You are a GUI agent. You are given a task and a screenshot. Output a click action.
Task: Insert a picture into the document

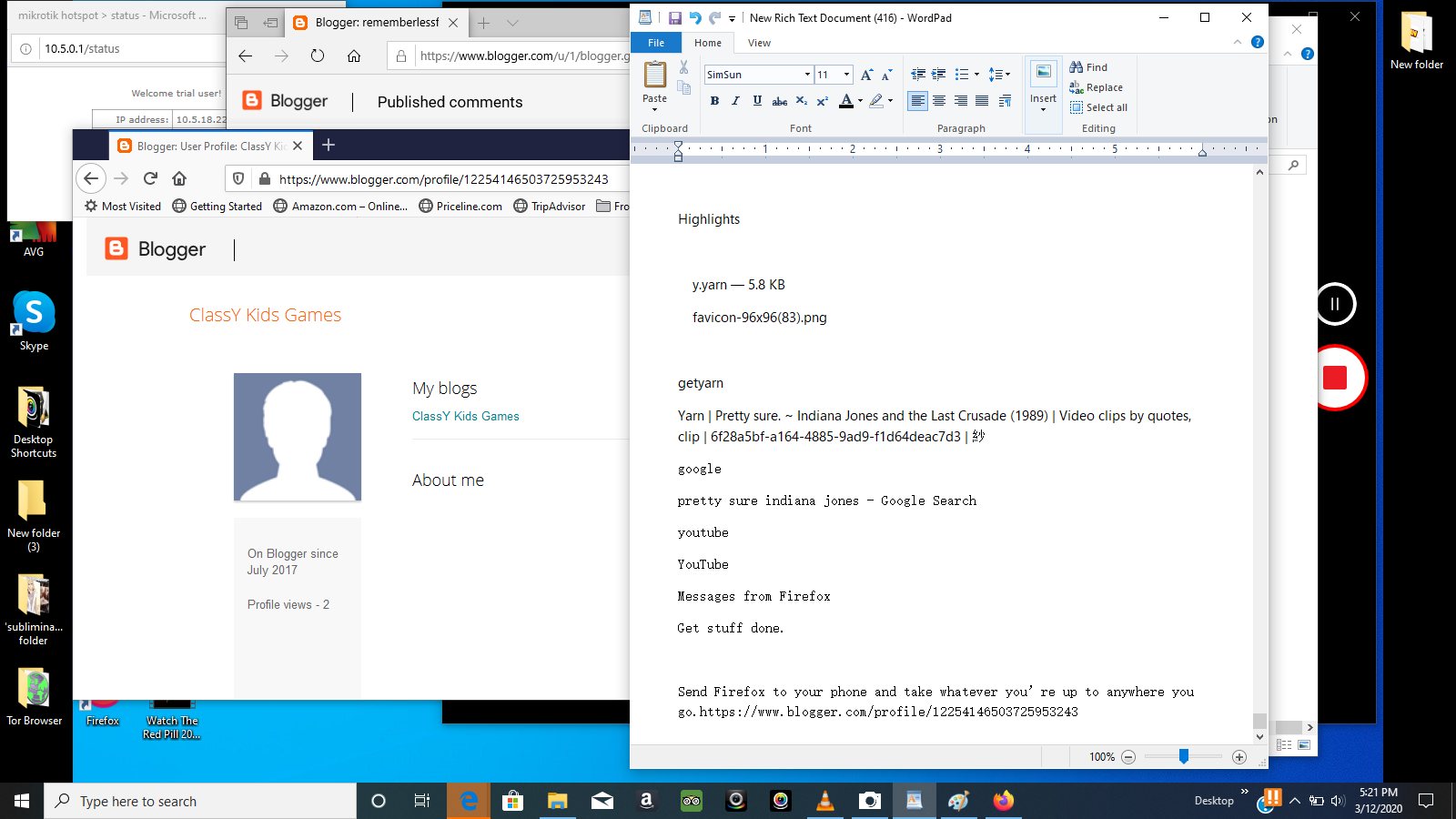tap(1043, 73)
